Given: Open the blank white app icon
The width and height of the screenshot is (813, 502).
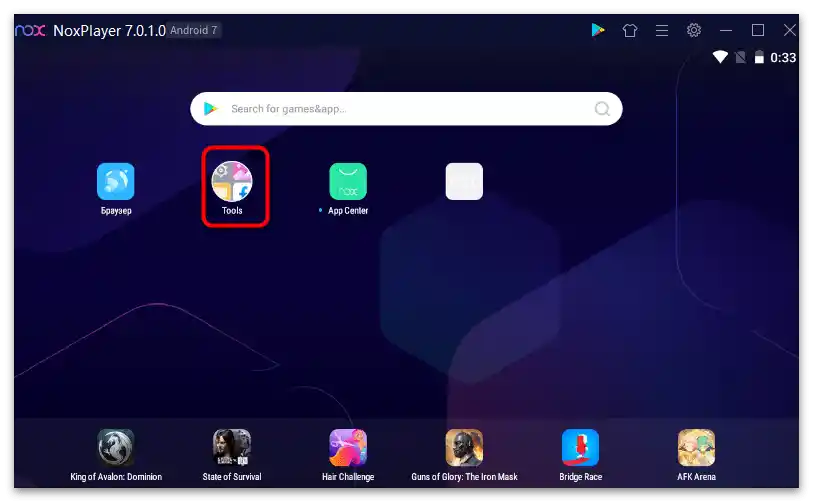Looking at the screenshot, I should pyautogui.click(x=464, y=182).
